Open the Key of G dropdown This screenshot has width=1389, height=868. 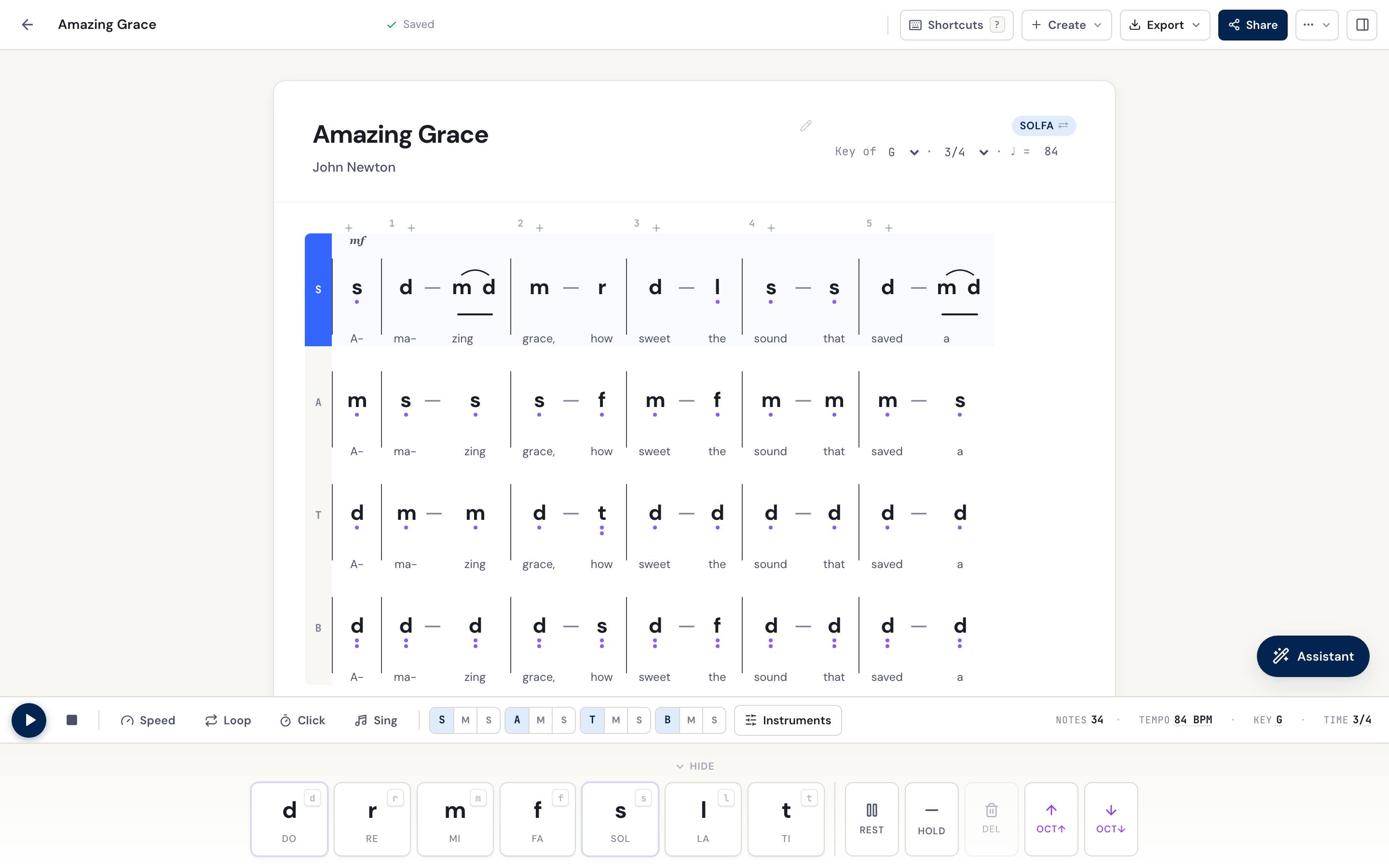click(x=903, y=152)
